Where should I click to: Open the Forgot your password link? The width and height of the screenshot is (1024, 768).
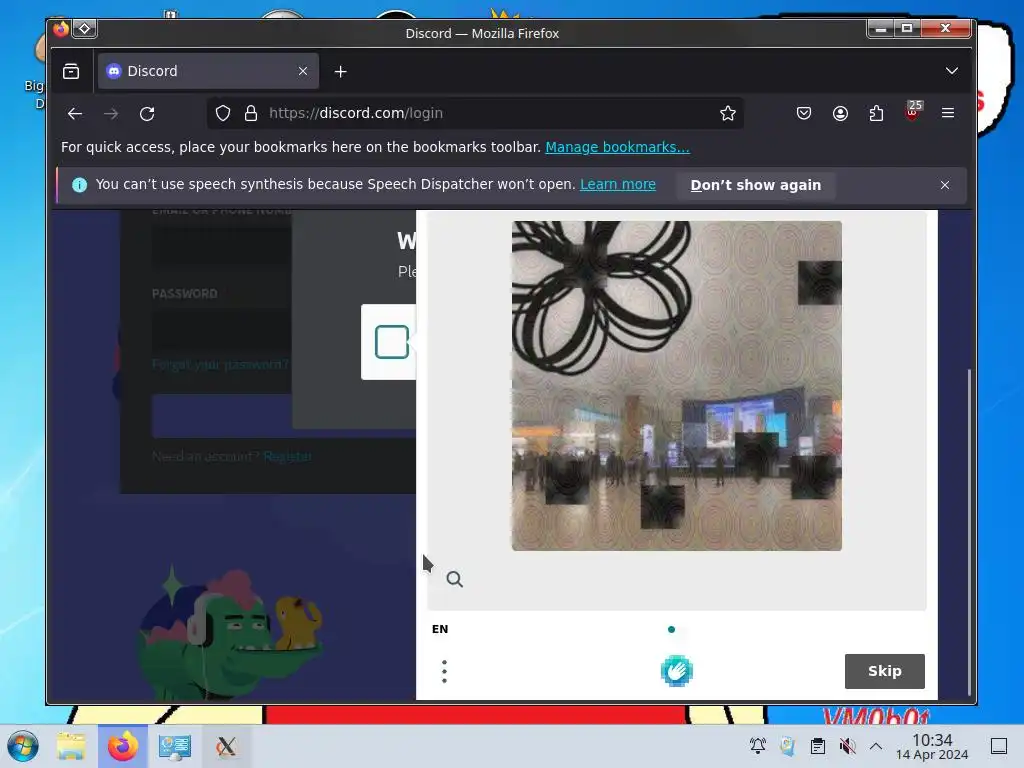[220, 364]
